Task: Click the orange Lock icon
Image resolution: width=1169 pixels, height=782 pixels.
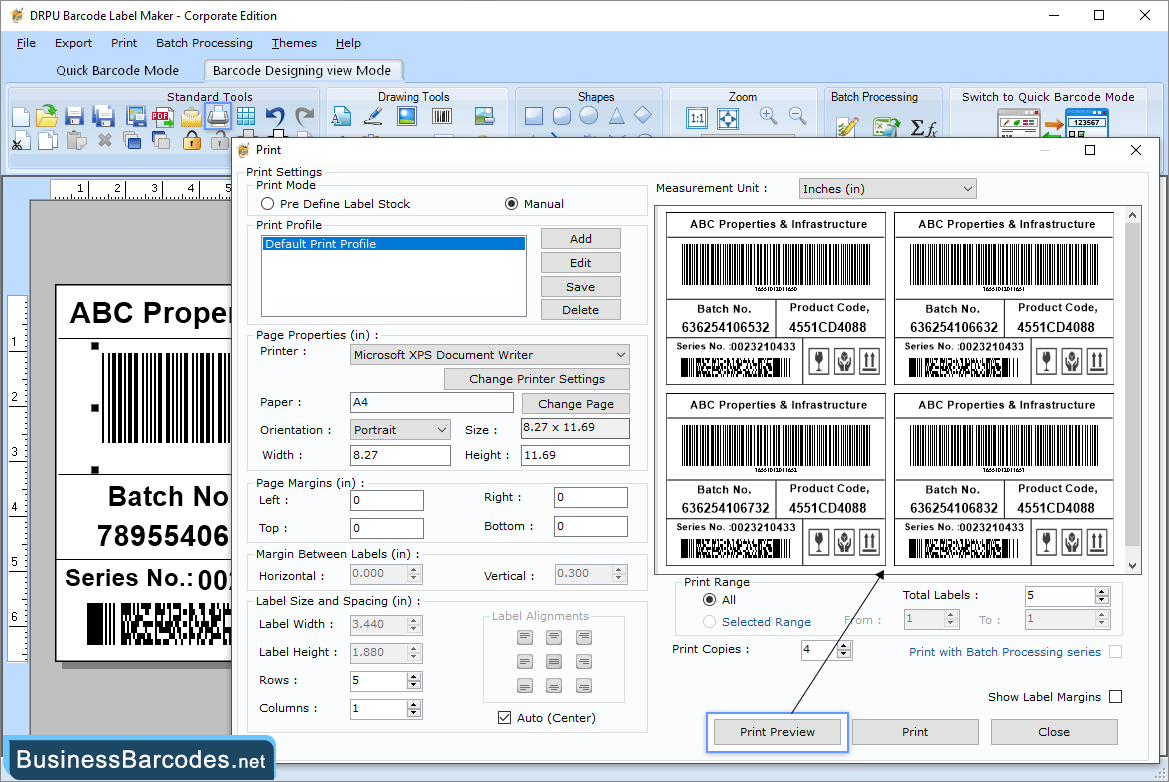Action: pos(192,140)
